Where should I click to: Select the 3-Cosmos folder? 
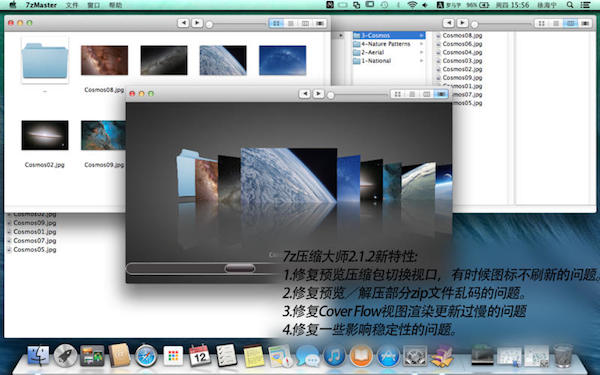tap(389, 35)
